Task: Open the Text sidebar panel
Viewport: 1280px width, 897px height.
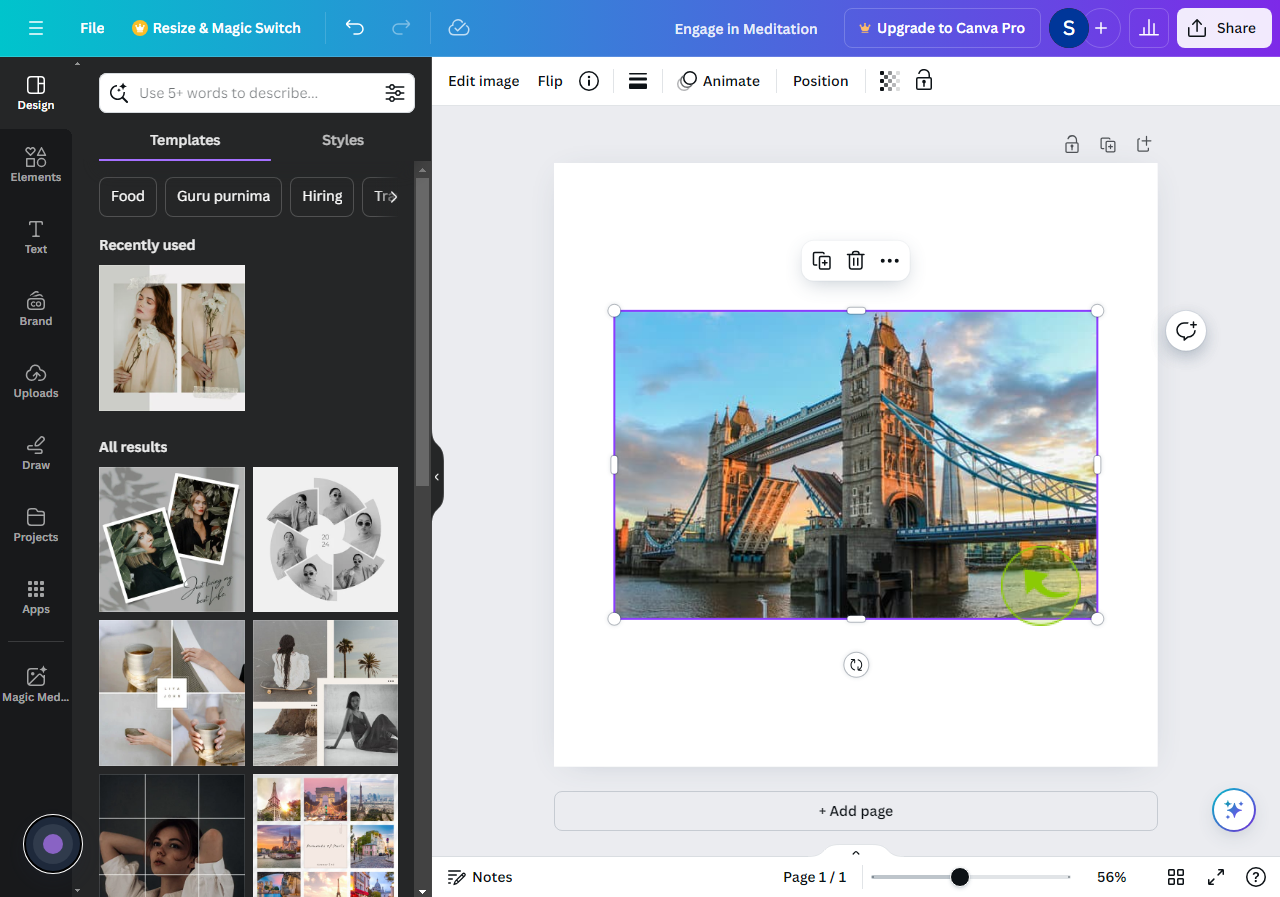Action: (x=36, y=237)
